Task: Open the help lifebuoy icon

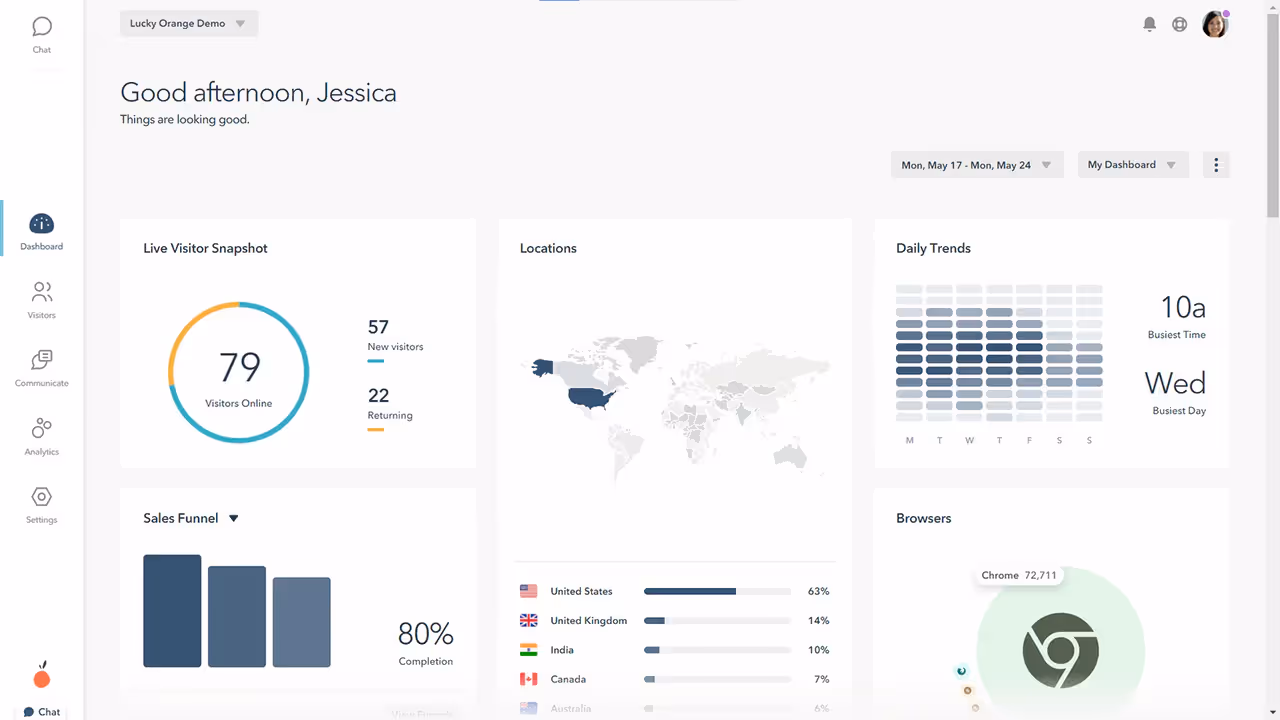Action: pos(1180,24)
